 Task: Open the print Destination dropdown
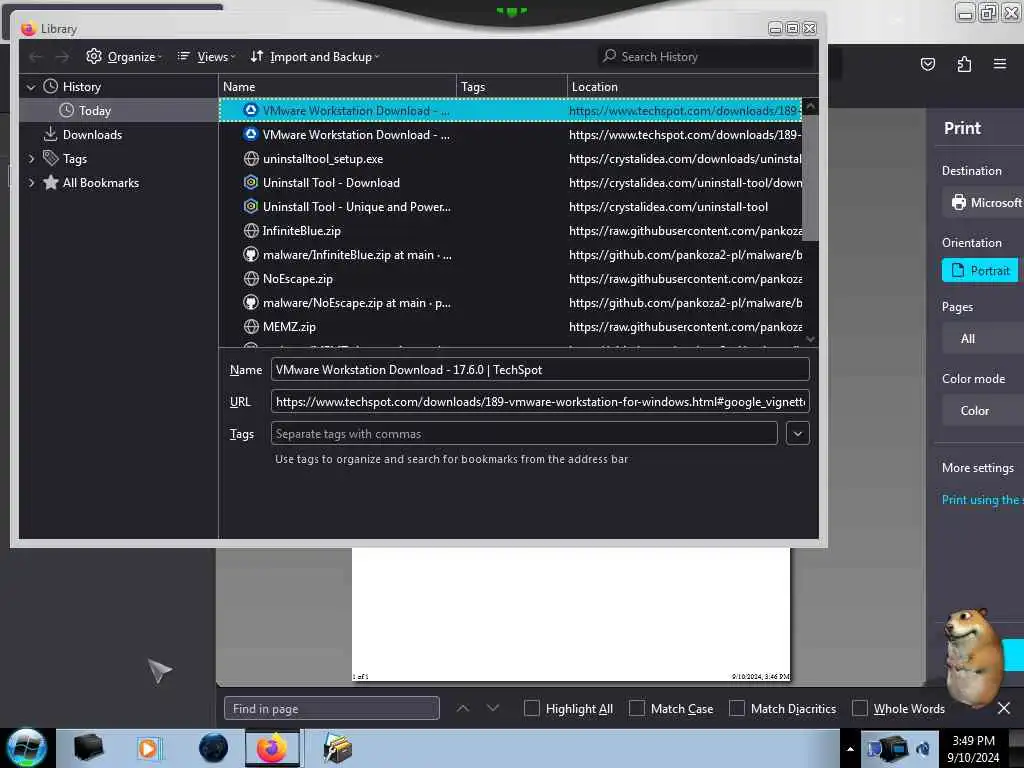(983, 202)
